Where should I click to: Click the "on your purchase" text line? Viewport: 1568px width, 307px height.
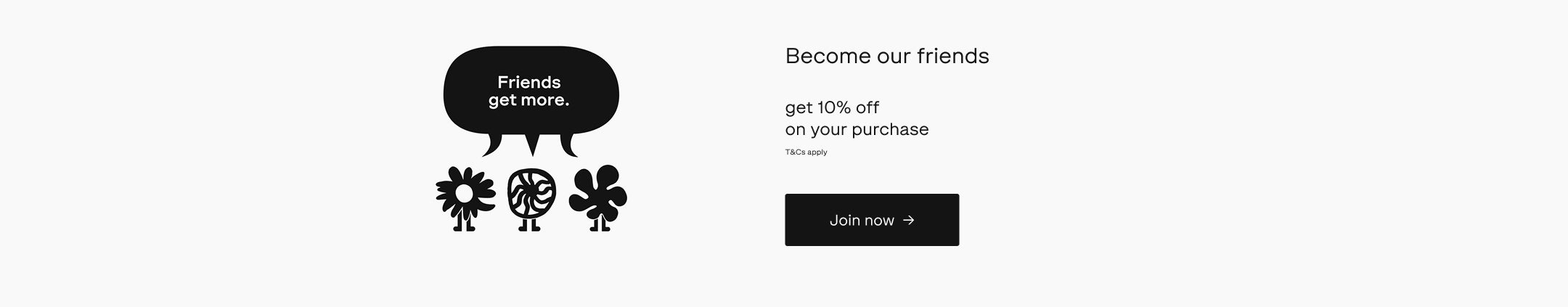tap(857, 129)
